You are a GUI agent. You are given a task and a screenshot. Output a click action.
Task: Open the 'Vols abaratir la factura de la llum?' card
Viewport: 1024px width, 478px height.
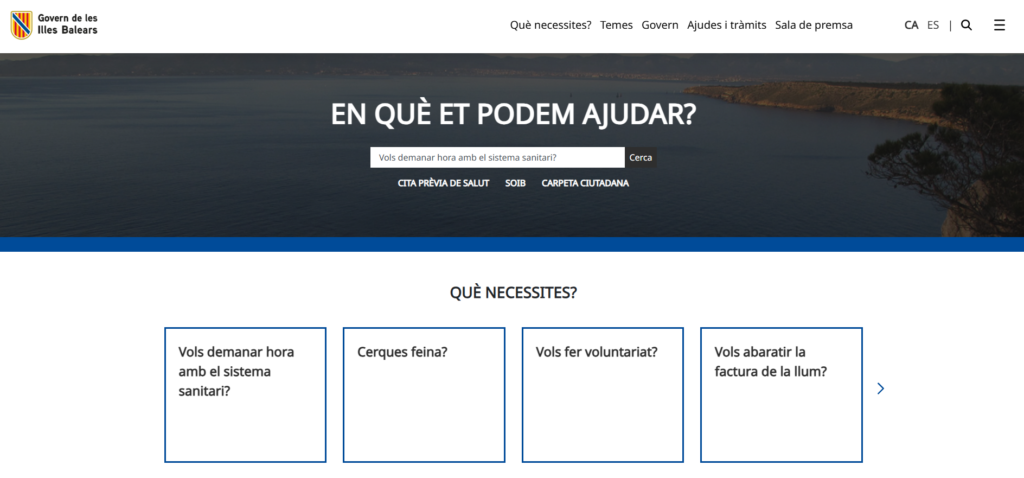[781, 394]
